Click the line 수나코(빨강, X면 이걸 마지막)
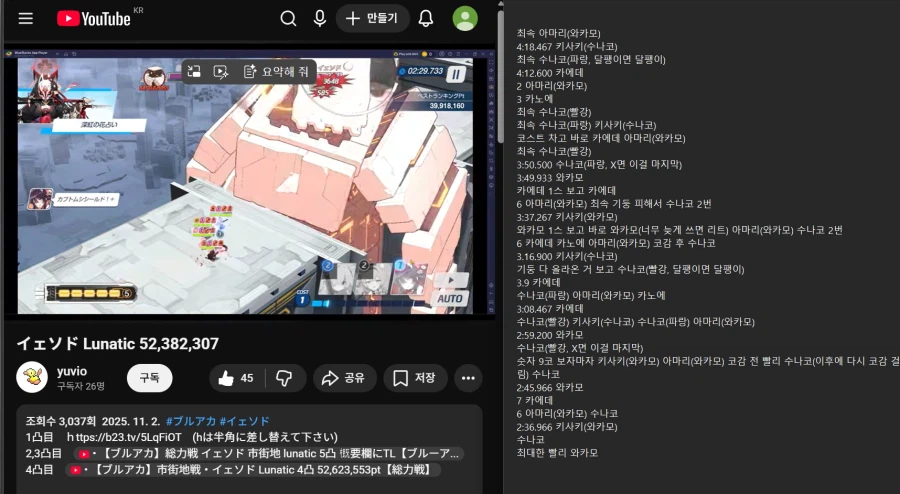 pyautogui.click(x=580, y=348)
